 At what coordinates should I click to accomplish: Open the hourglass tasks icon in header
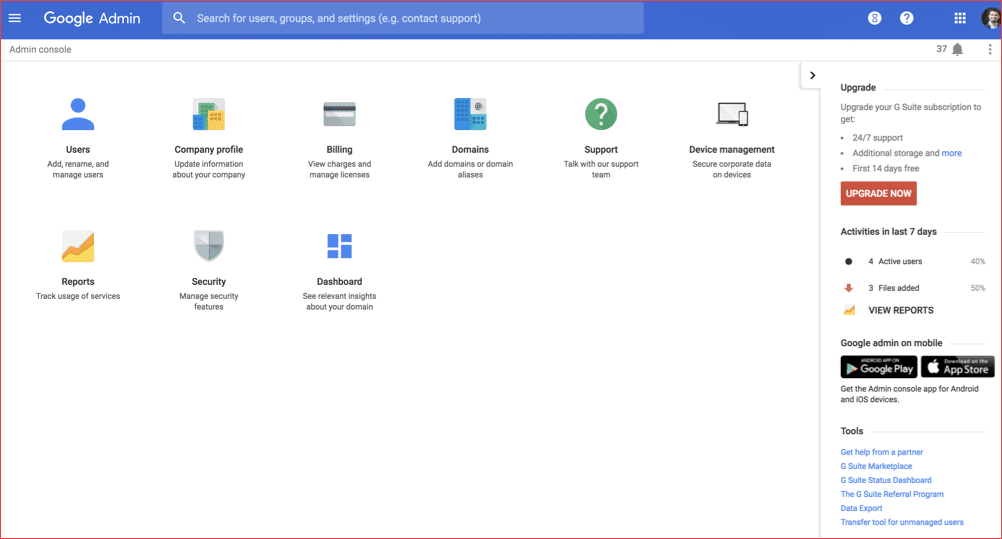[x=875, y=18]
